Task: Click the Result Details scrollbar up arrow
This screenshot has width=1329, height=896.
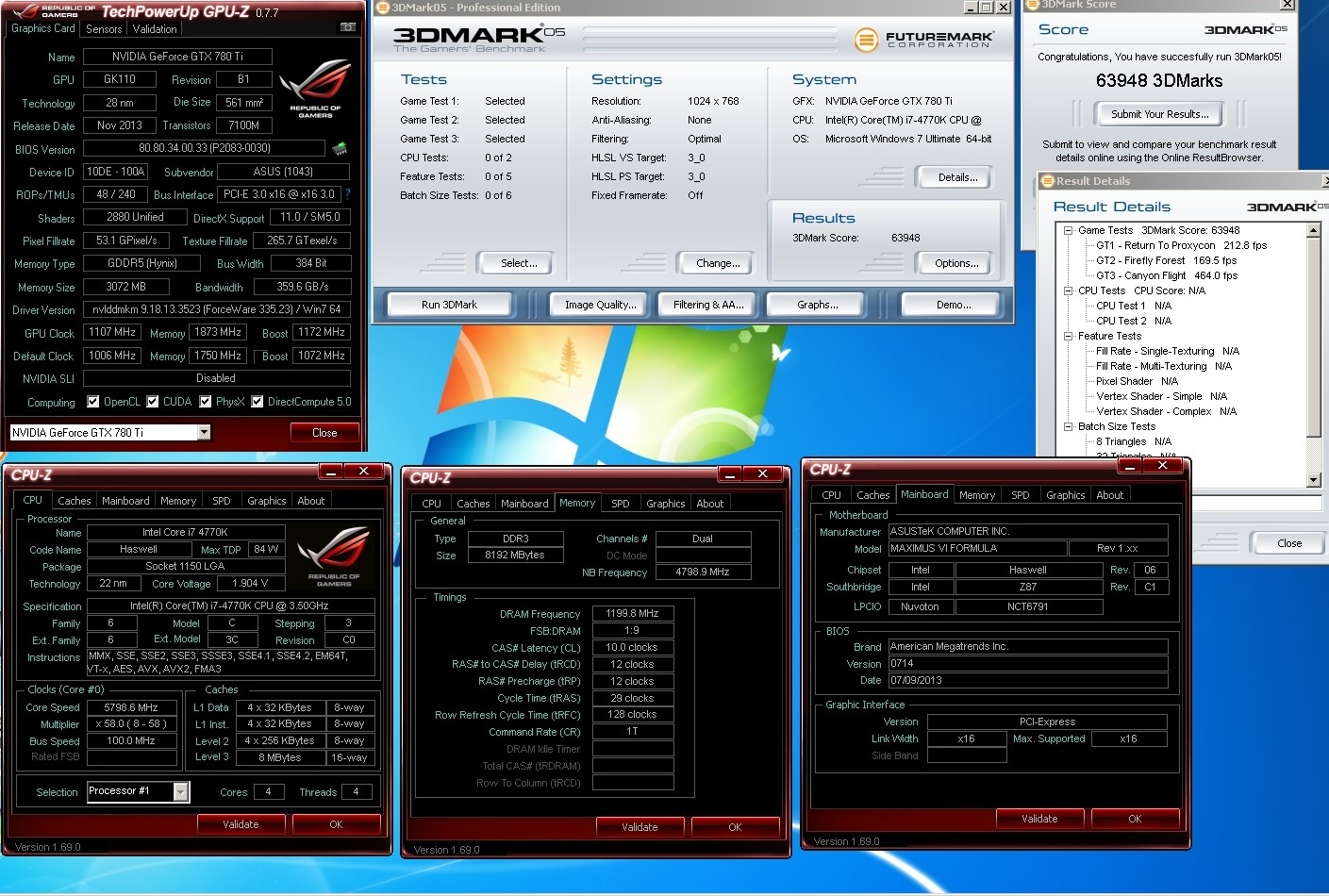Action: (x=1314, y=230)
